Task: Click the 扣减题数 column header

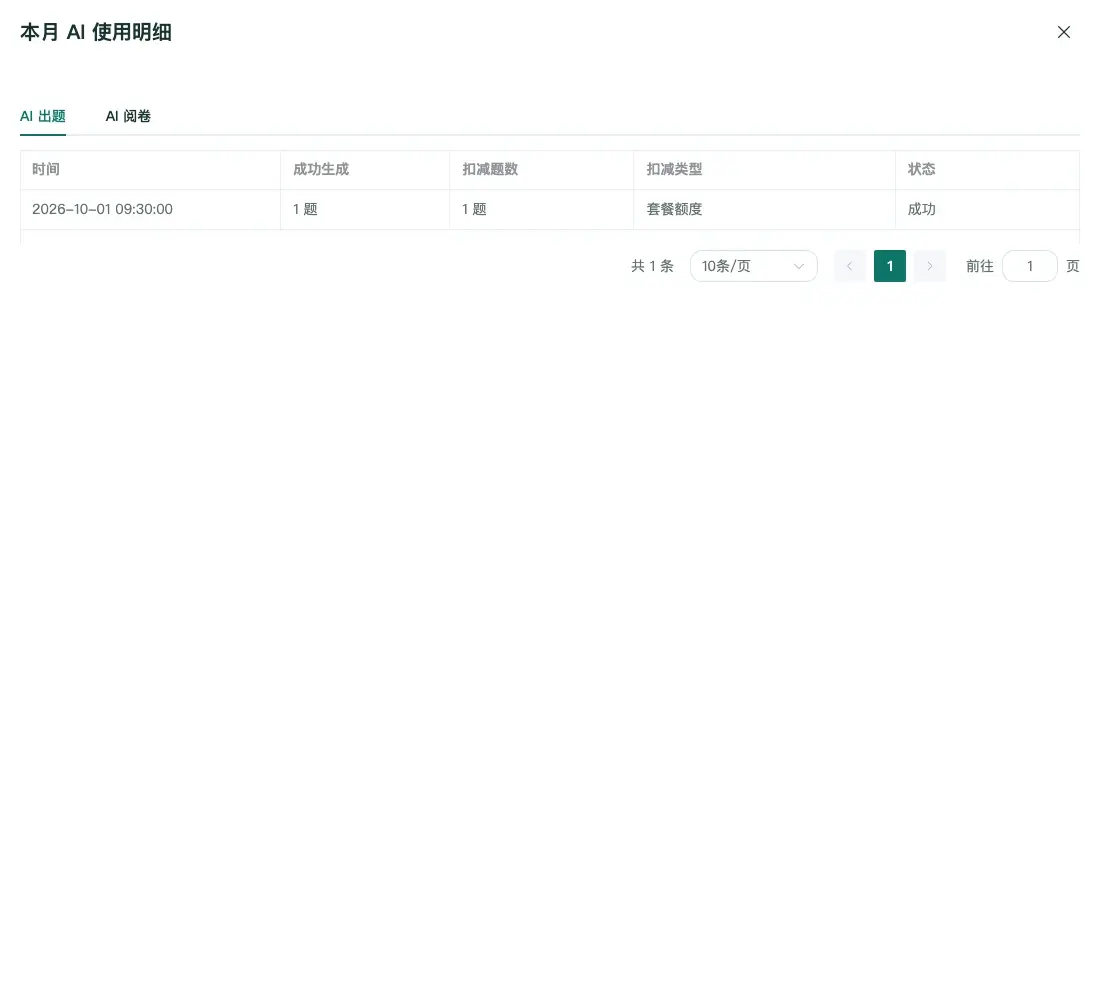Action: tap(542, 169)
